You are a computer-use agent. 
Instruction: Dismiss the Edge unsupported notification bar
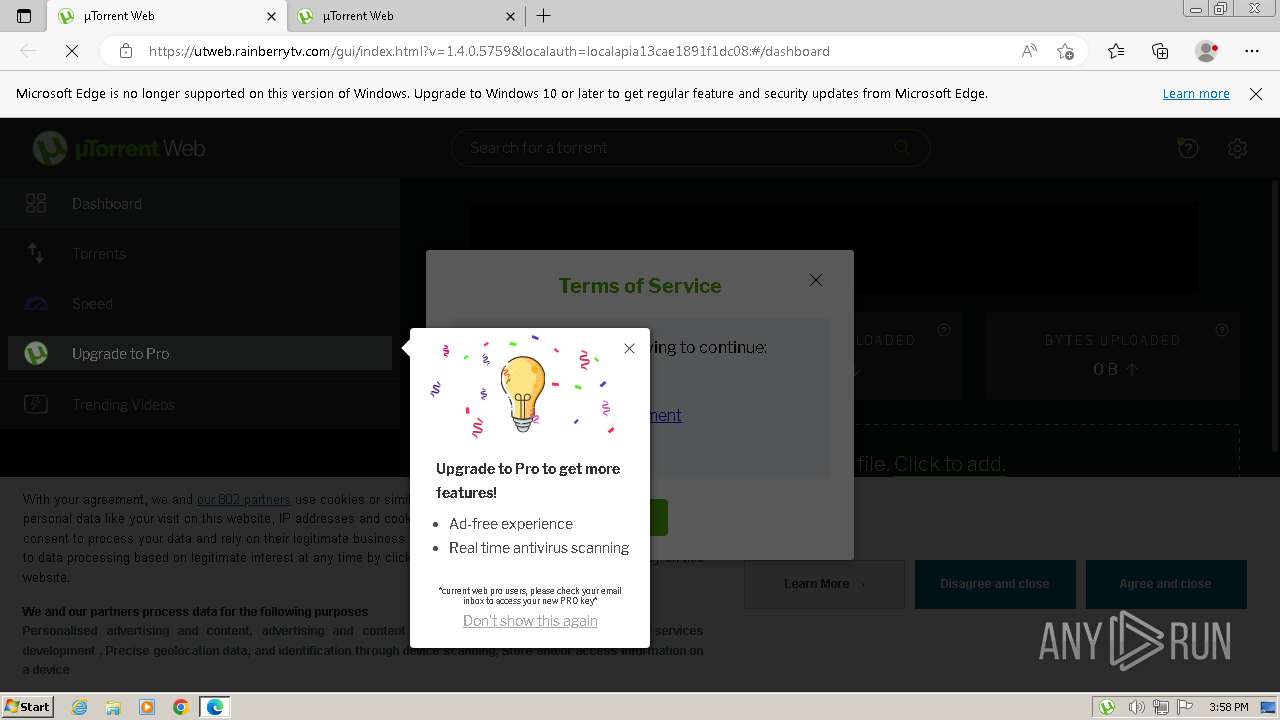(x=1256, y=93)
